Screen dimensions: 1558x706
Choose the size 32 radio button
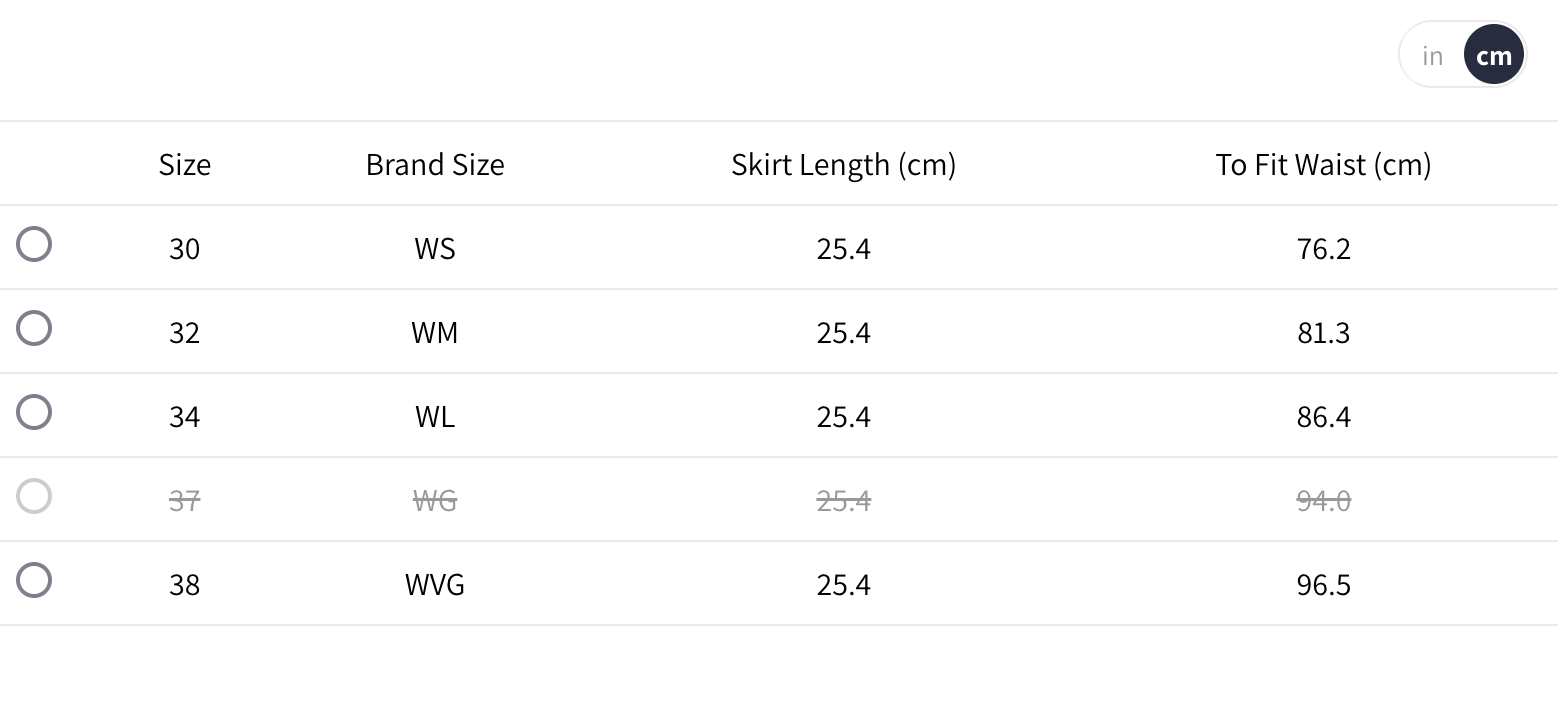click(x=34, y=329)
